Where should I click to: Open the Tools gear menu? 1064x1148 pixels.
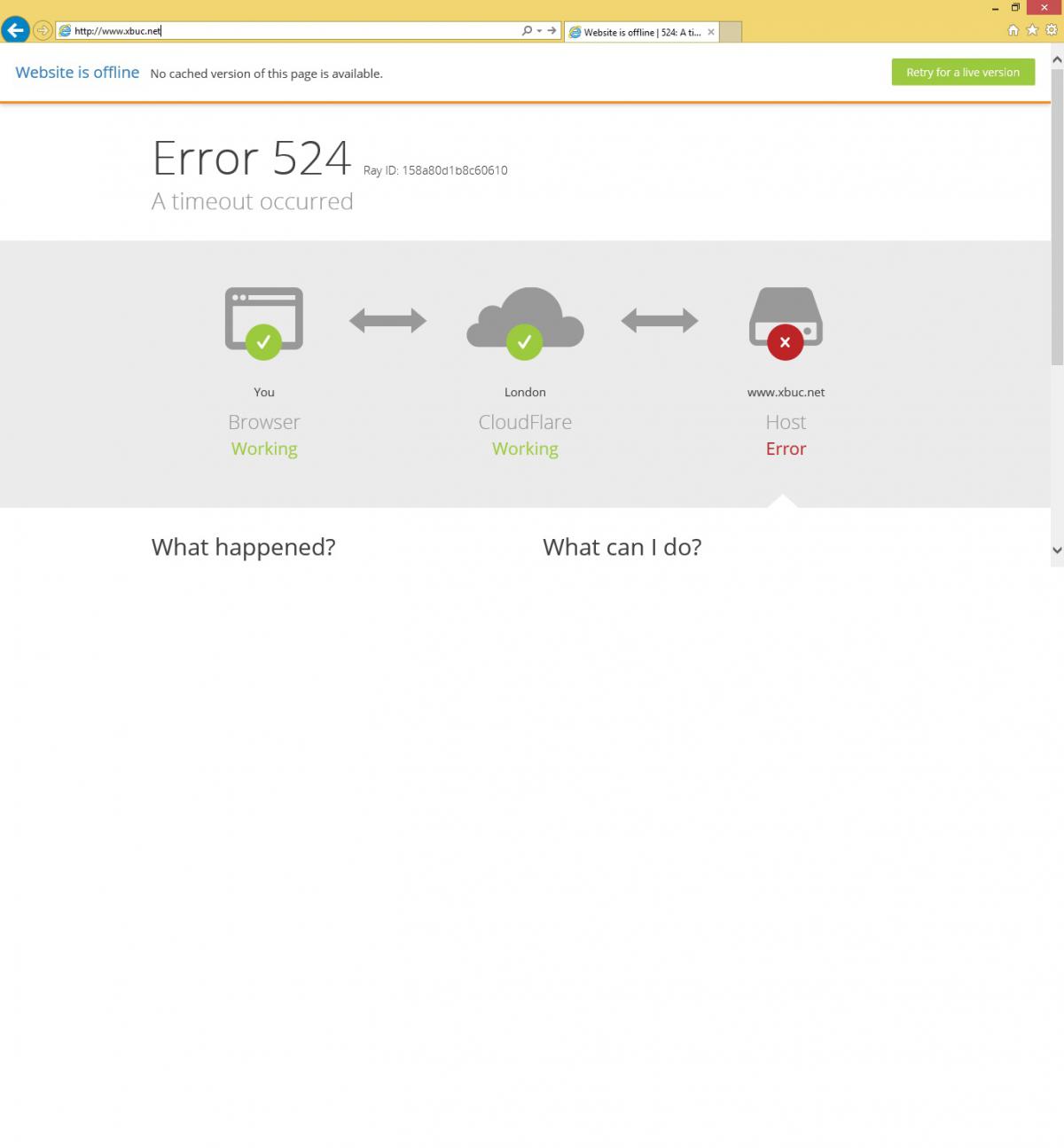[1052, 30]
